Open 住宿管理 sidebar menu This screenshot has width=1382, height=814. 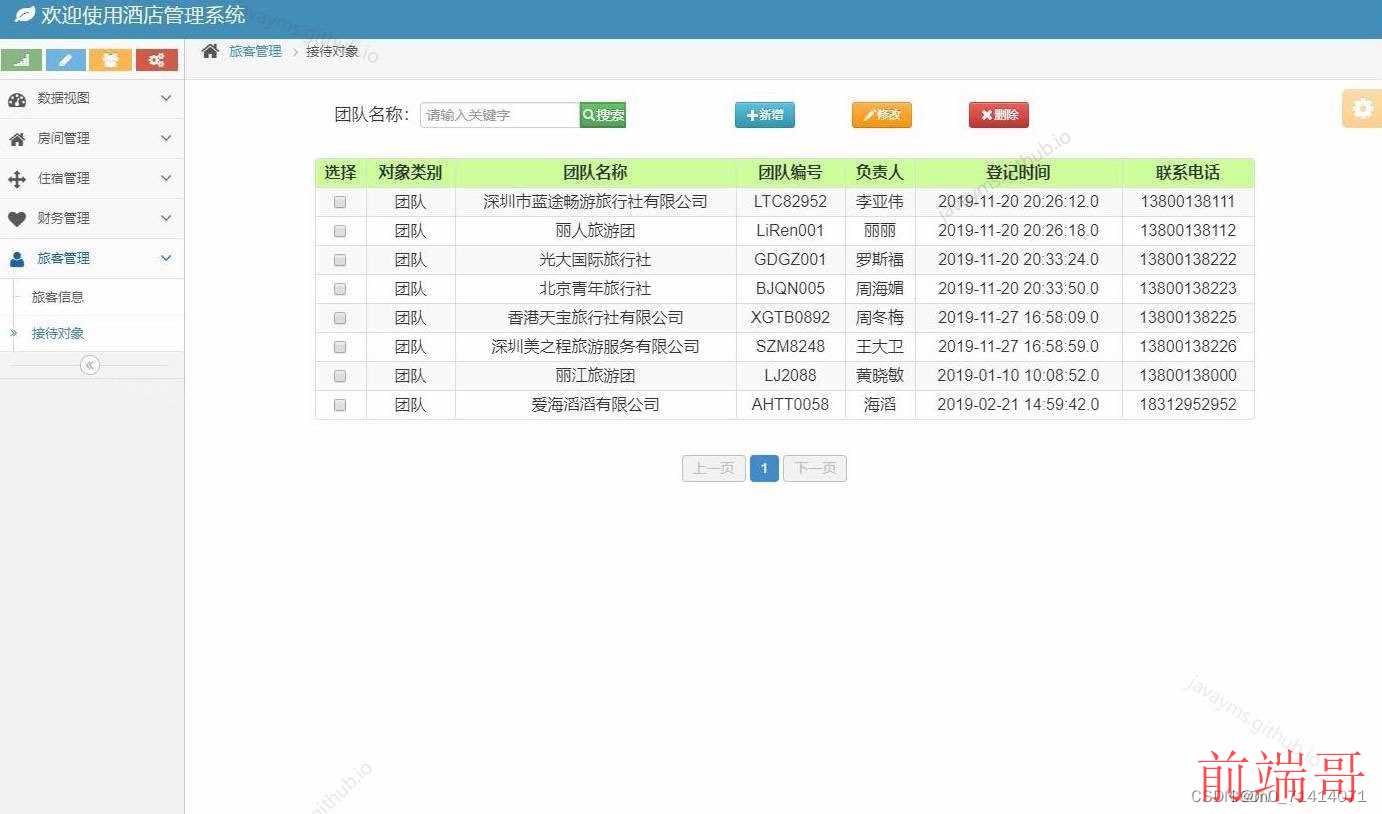click(x=92, y=178)
